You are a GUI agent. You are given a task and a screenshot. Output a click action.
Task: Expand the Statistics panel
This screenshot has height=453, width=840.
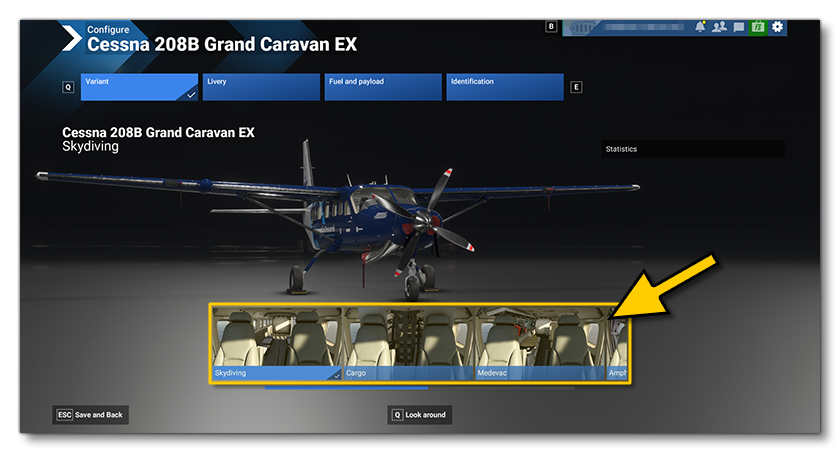(x=693, y=149)
